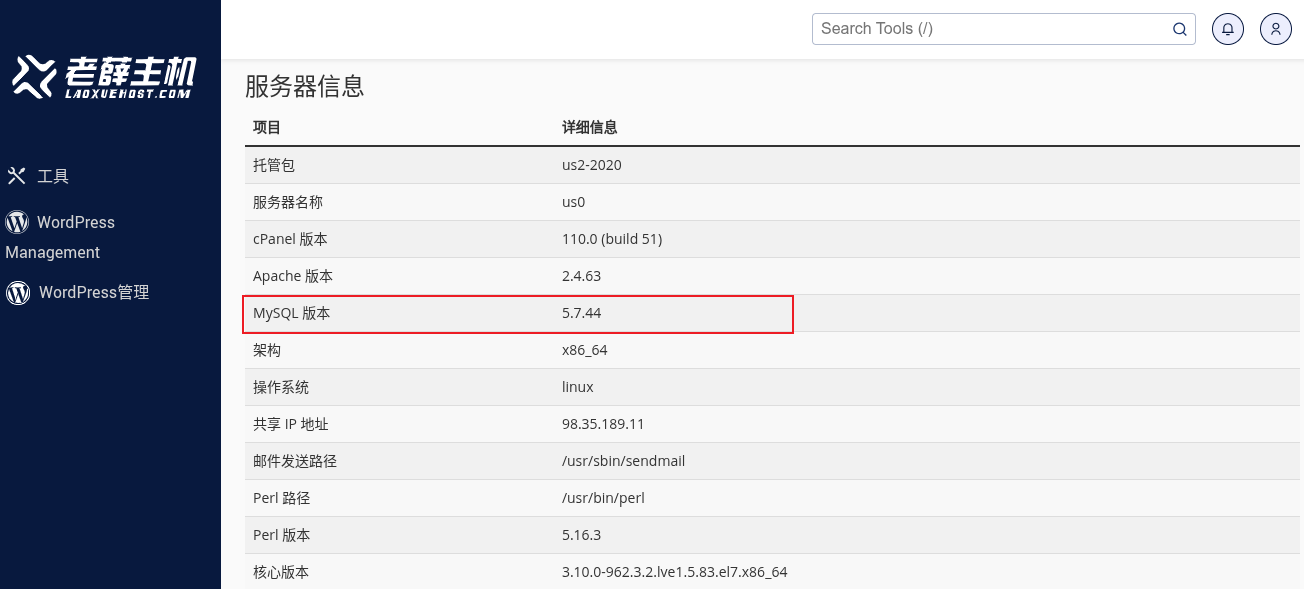This screenshot has height=589, width=1304.
Task: Click the Laoxuehost logo in sidebar
Action: (x=104, y=77)
